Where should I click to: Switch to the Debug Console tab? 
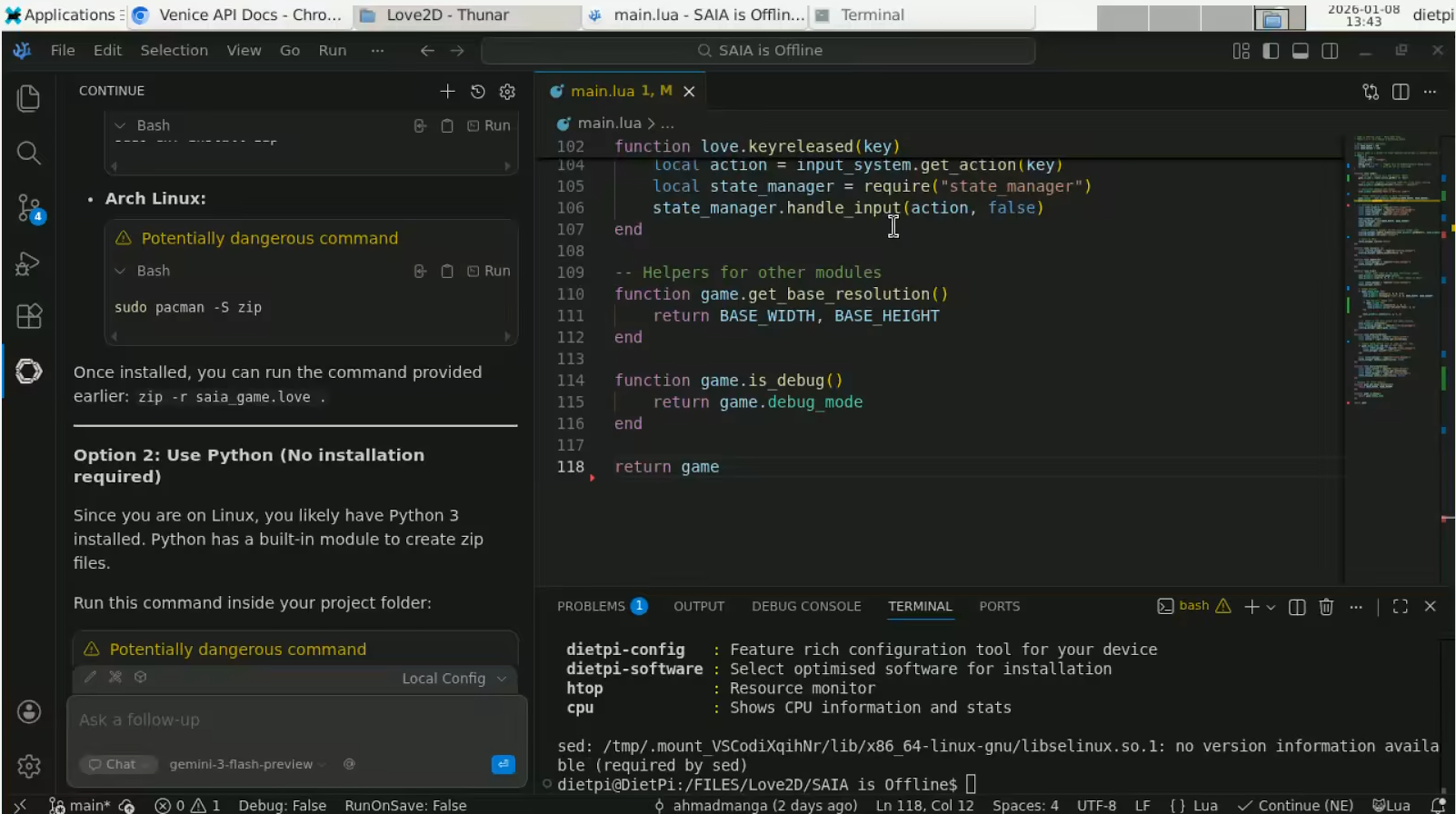[805, 606]
